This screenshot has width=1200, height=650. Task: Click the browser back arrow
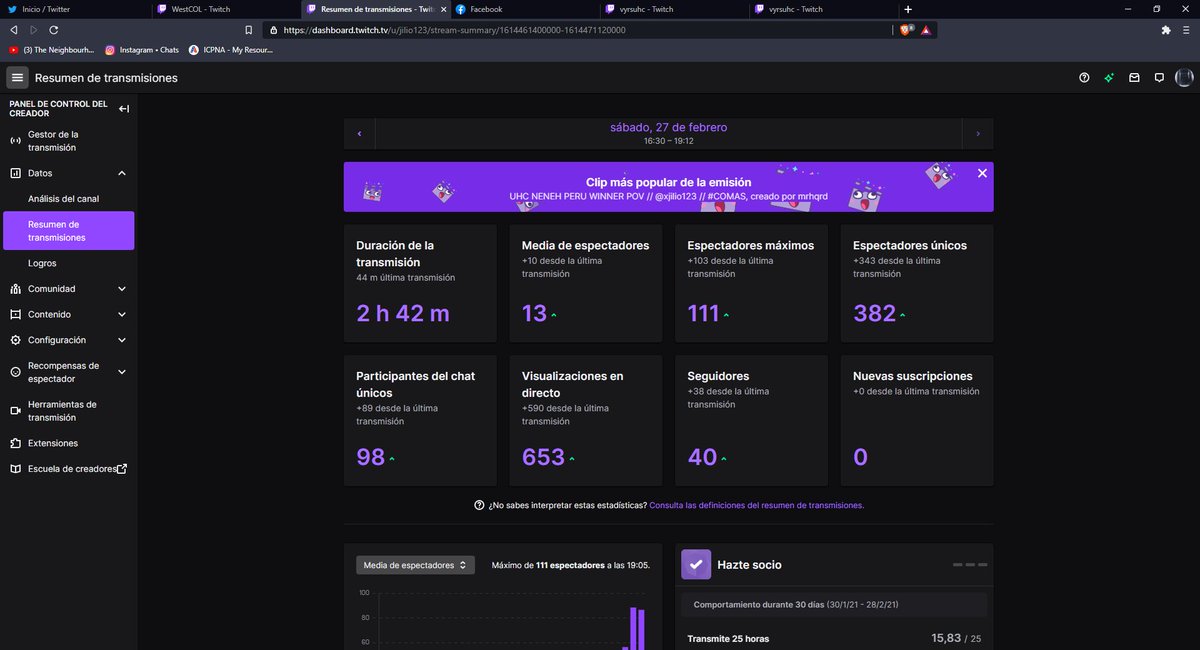point(14,30)
